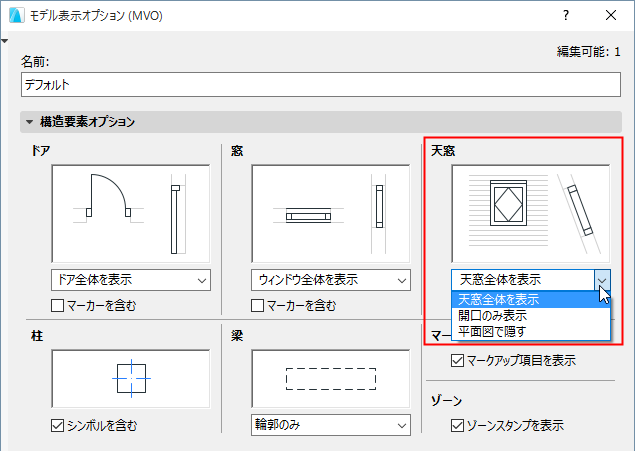
Task: Click the 柱 preview thumbnail
Action: tap(131, 379)
